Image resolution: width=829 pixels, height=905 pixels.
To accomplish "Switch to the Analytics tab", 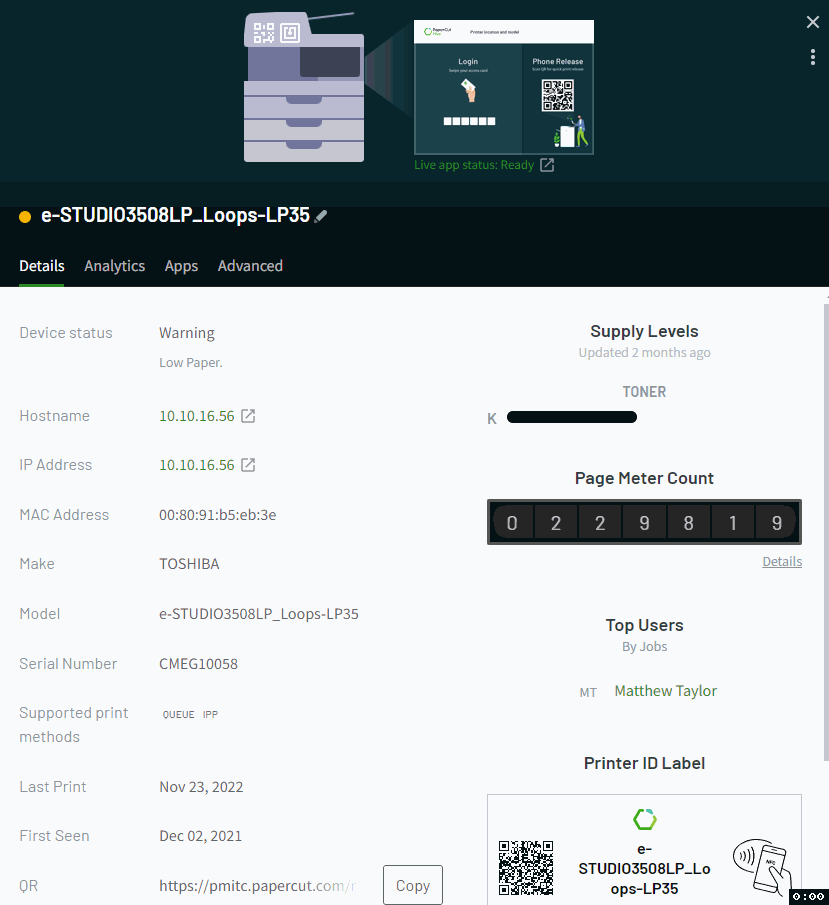I will pos(114,266).
